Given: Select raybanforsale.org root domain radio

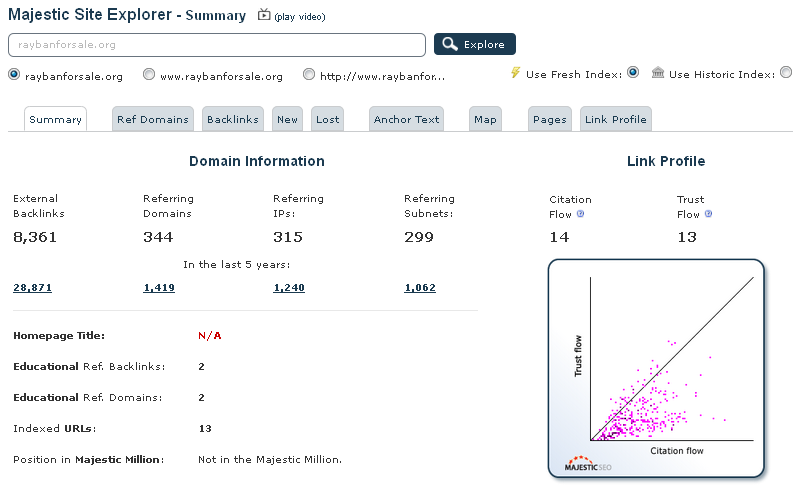Looking at the screenshot, I should pyautogui.click(x=14, y=75).
